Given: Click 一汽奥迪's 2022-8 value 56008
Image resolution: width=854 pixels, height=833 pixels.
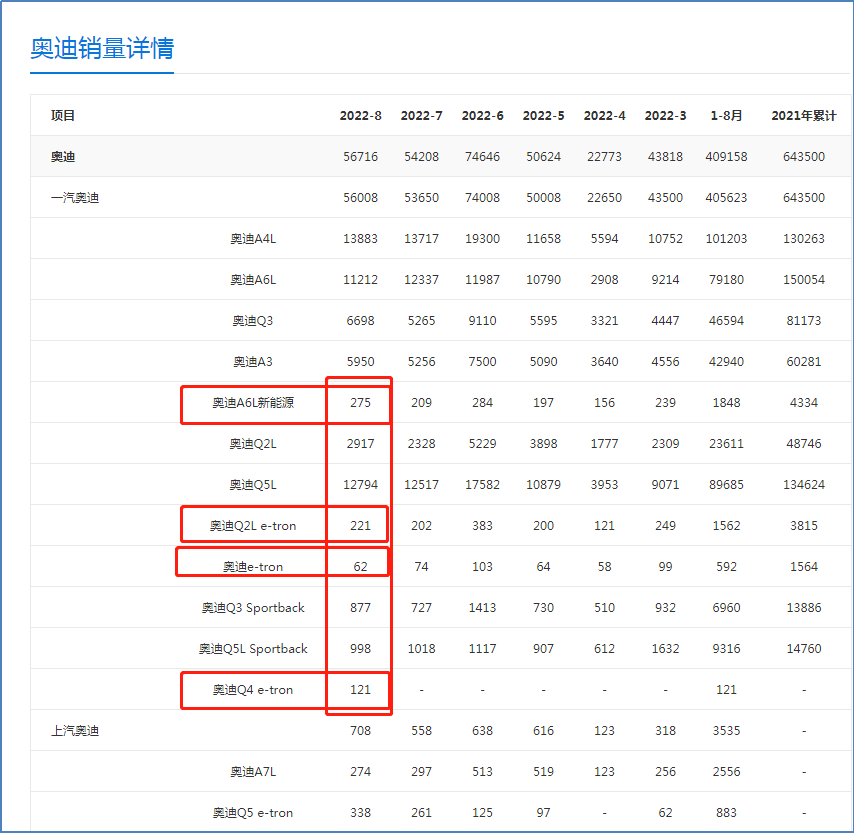Looking at the screenshot, I should pos(361,198).
